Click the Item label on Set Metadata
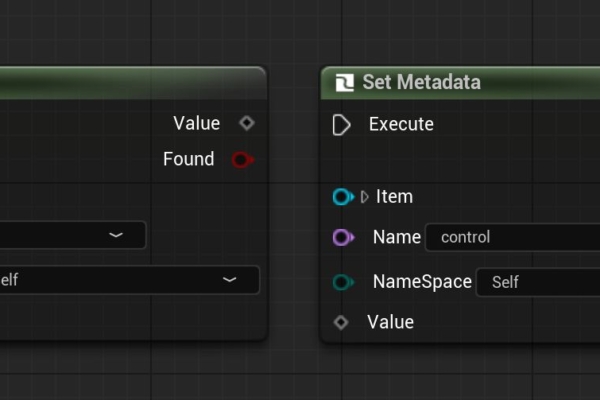This screenshot has width=600, height=400. pos(394,196)
